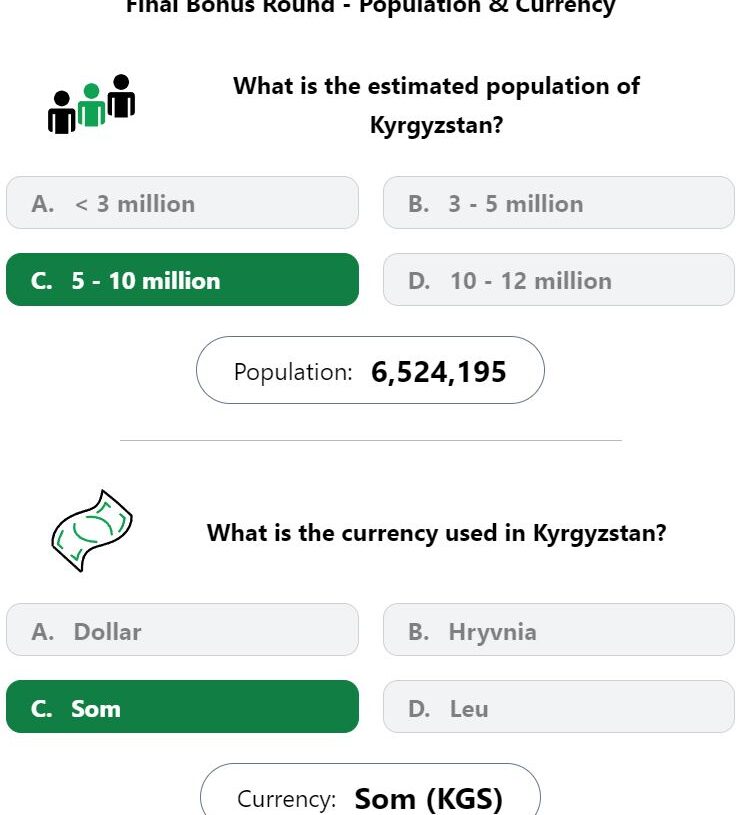Pick the Leu currency option

click(x=558, y=707)
